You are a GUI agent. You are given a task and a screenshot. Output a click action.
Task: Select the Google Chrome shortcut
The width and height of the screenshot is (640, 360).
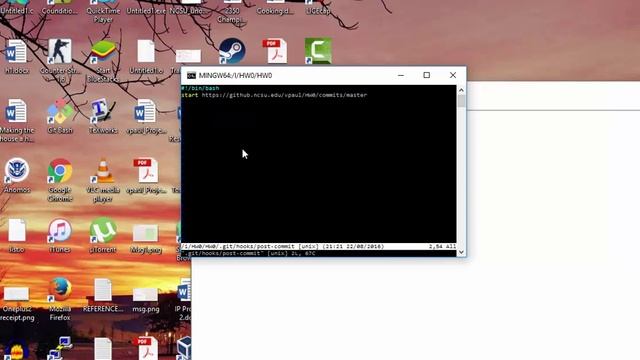(x=60, y=171)
